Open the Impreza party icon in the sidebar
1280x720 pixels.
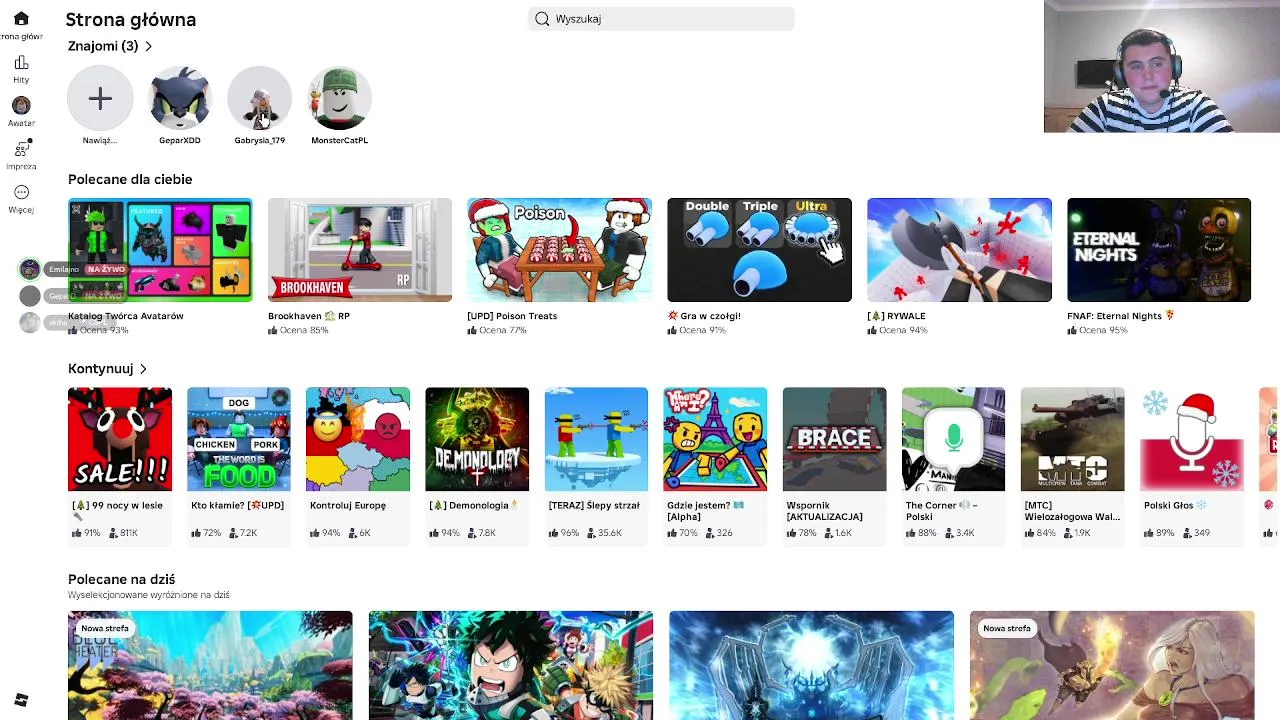tap(21, 149)
